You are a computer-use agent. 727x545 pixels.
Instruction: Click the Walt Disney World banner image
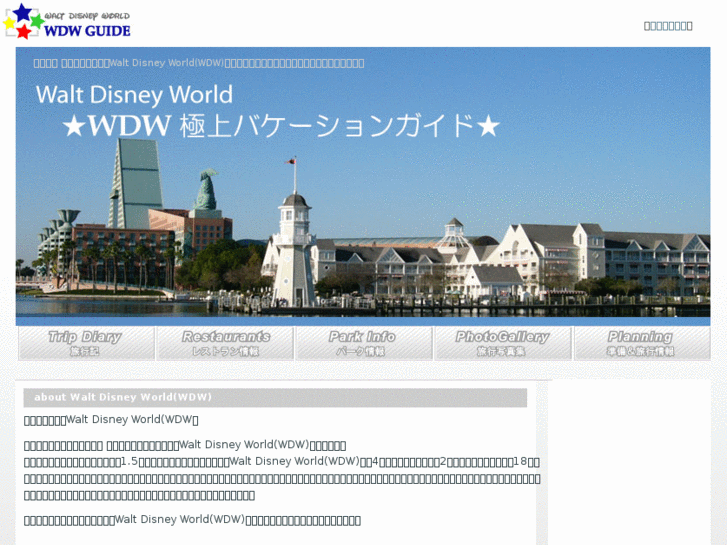click(363, 186)
